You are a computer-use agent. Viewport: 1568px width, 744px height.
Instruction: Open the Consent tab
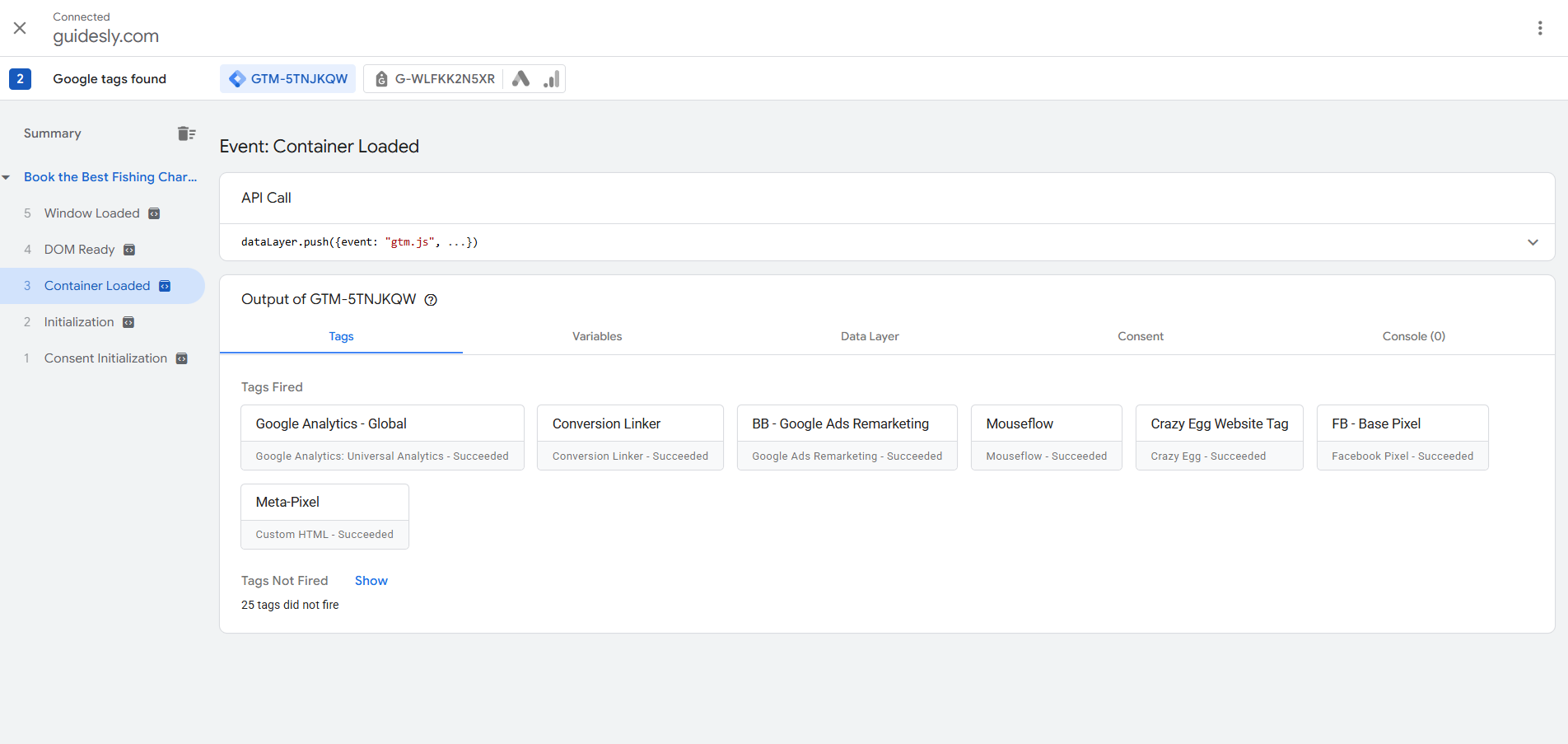(1140, 336)
